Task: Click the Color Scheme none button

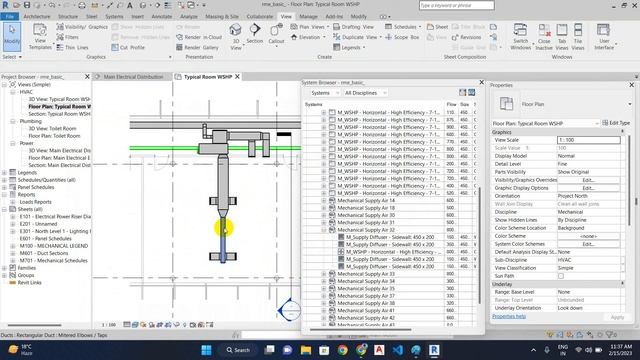Action: coord(588,236)
